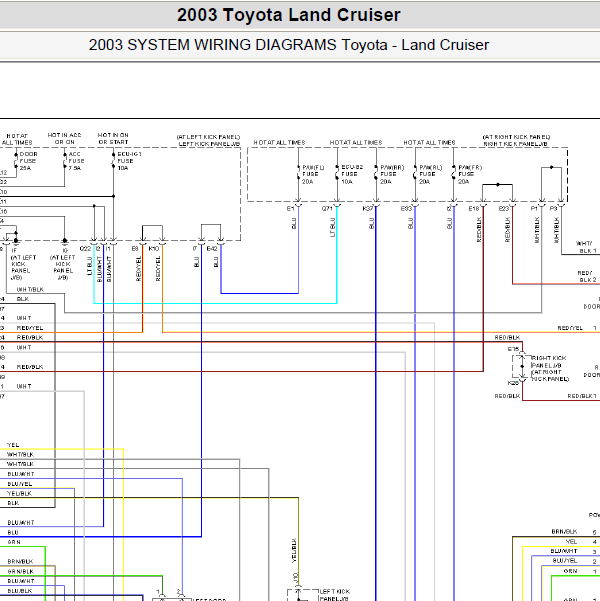
Task: Click vertical LT BLU label below Q22
Action: click(89, 266)
